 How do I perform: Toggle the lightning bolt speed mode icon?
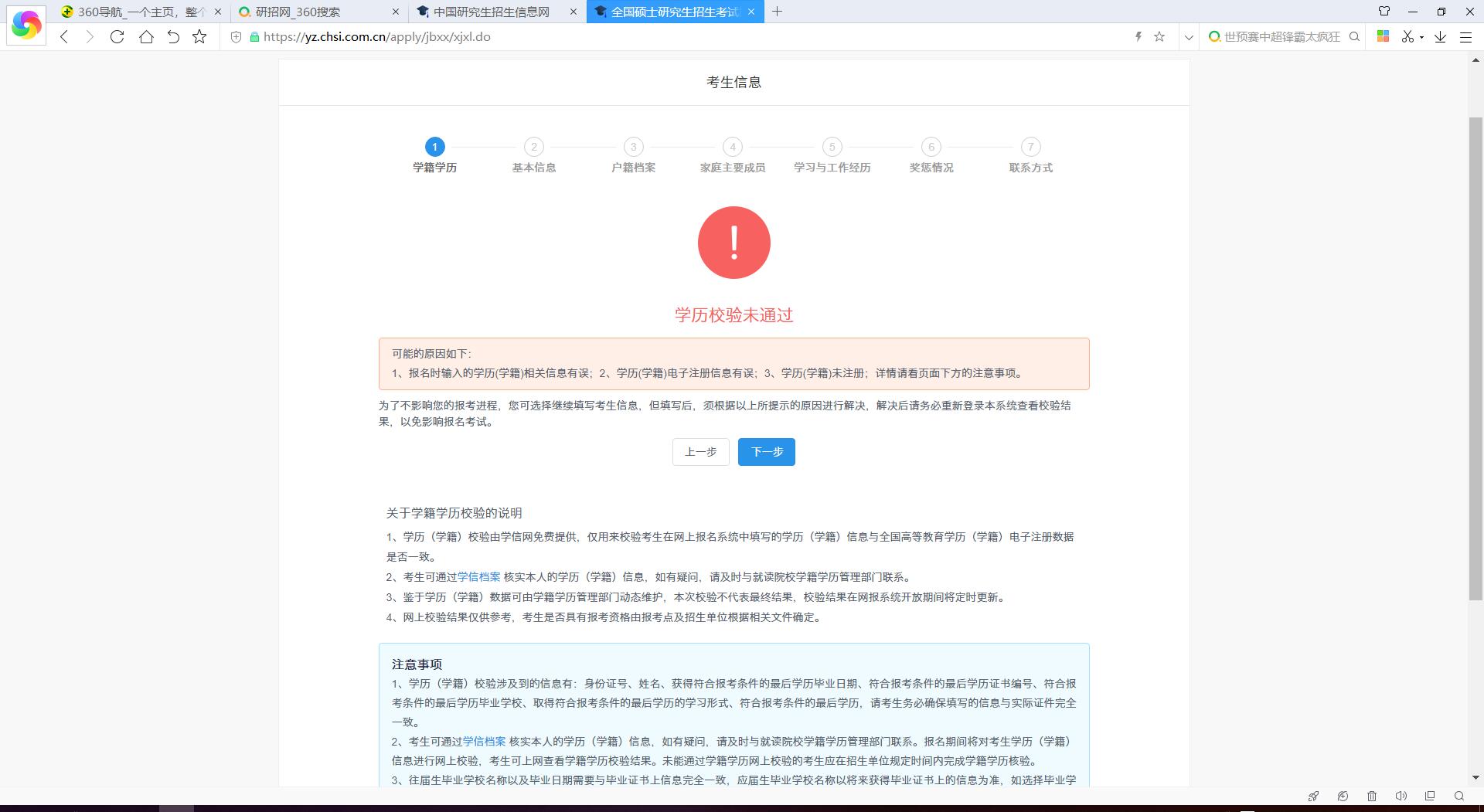point(1138,37)
